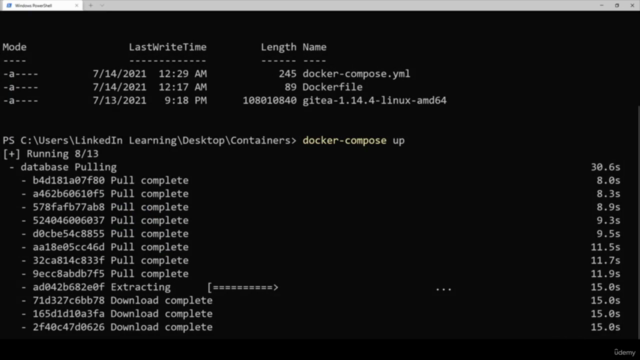
Task: Close the Windows PowerShell tab
Action: [x=76, y=5]
